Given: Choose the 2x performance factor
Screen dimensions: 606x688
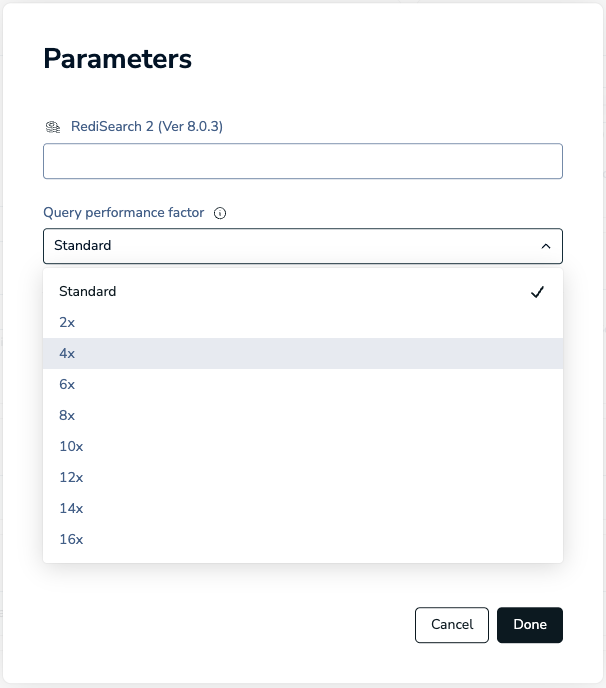Looking at the screenshot, I should pyautogui.click(x=67, y=323).
